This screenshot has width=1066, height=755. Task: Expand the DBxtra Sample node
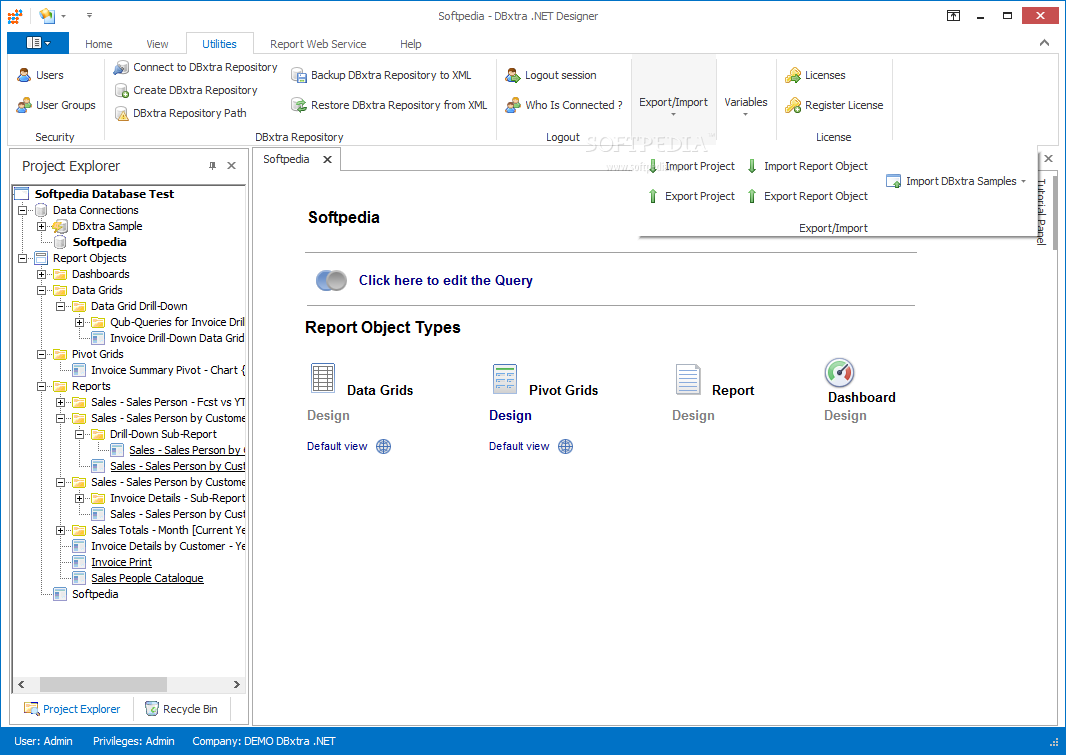(x=41, y=226)
